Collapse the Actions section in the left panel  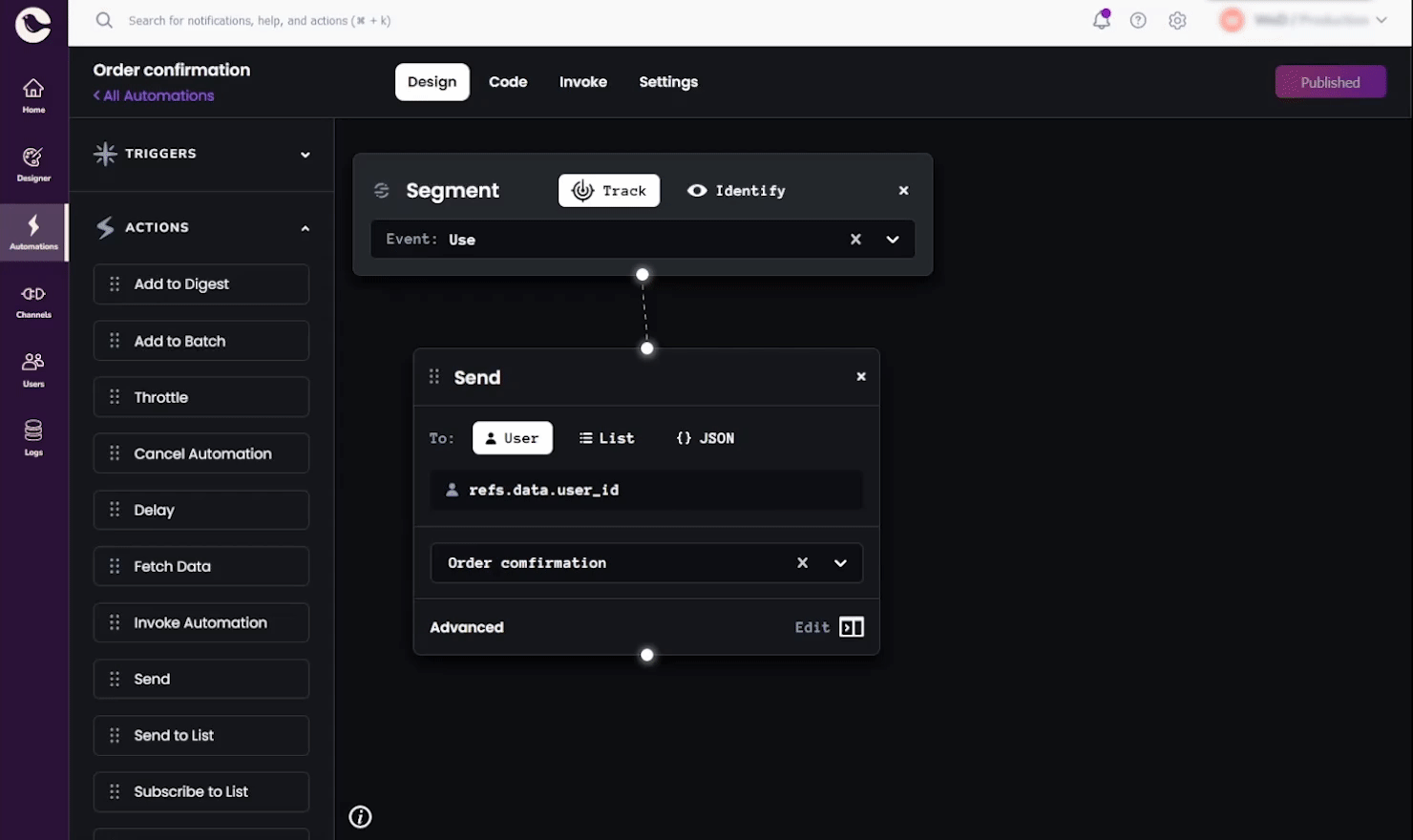click(x=305, y=228)
